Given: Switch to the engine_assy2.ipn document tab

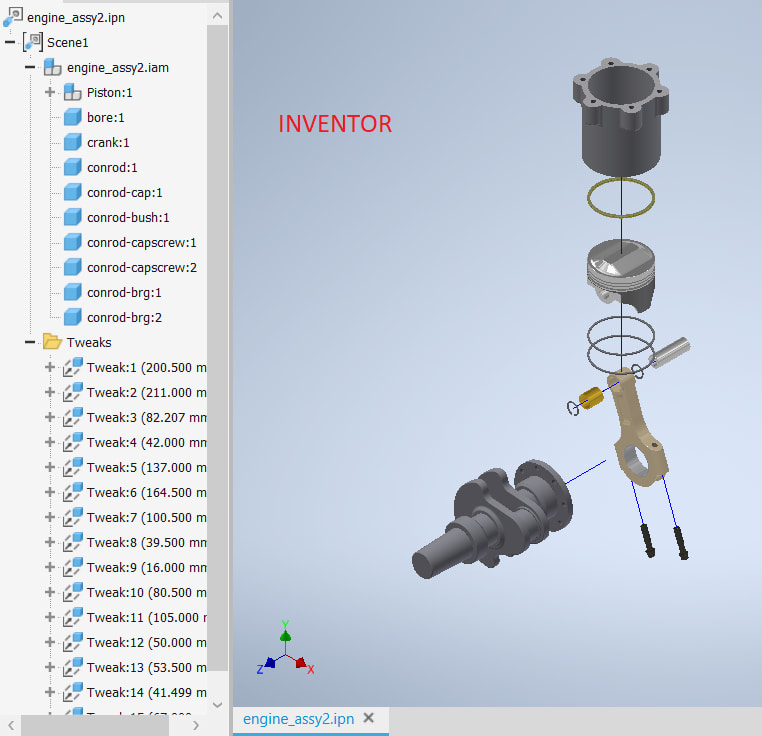Looking at the screenshot, I should click(x=298, y=719).
